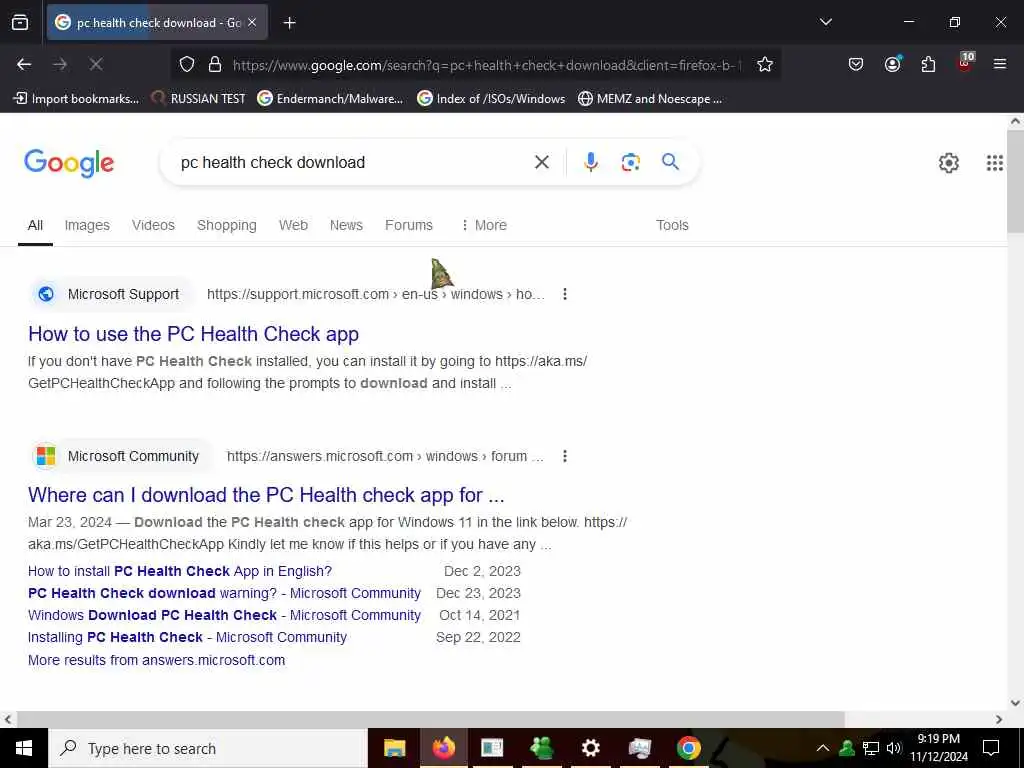Open a new tab with plus button
Viewport: 1024px width, 768px height.
(x=289, y=23)
